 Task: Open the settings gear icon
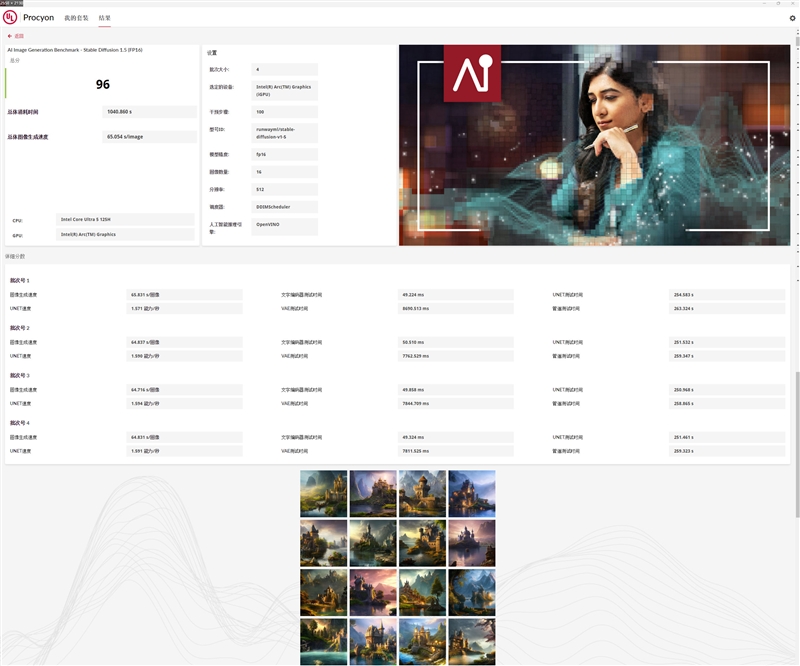[x=792, y=18]
